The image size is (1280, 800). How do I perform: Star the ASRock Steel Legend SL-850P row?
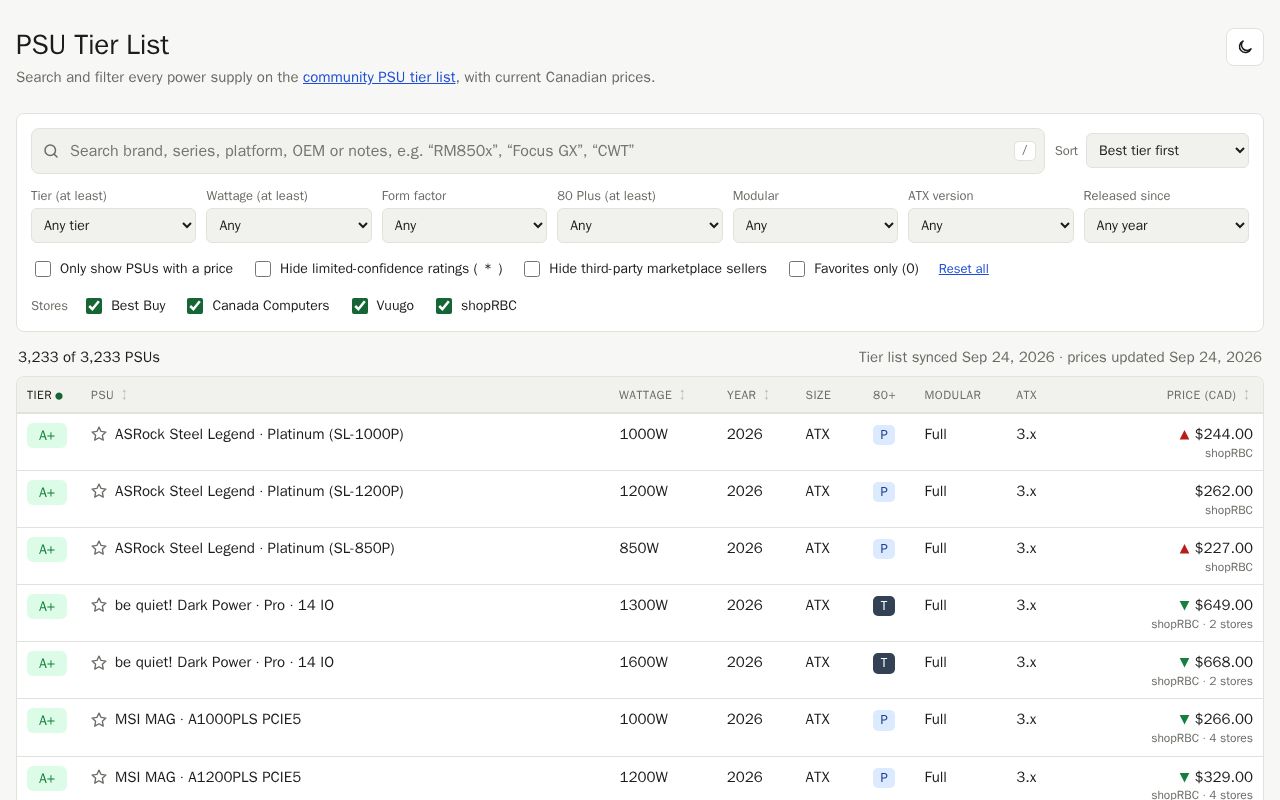(99, 548)
